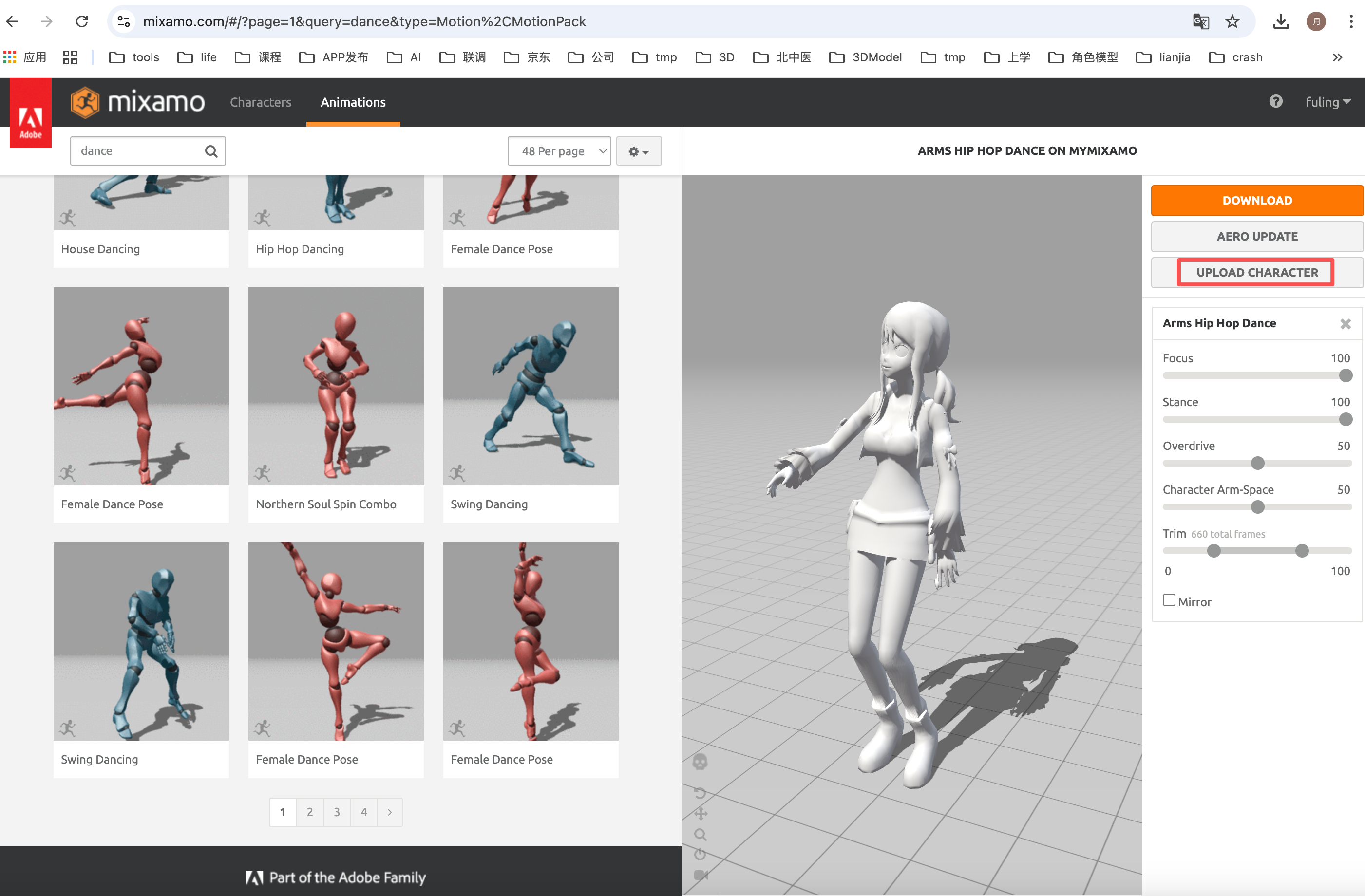1365x896 pixels.
Task: Go to results page 2
Action: click(310, 812)
